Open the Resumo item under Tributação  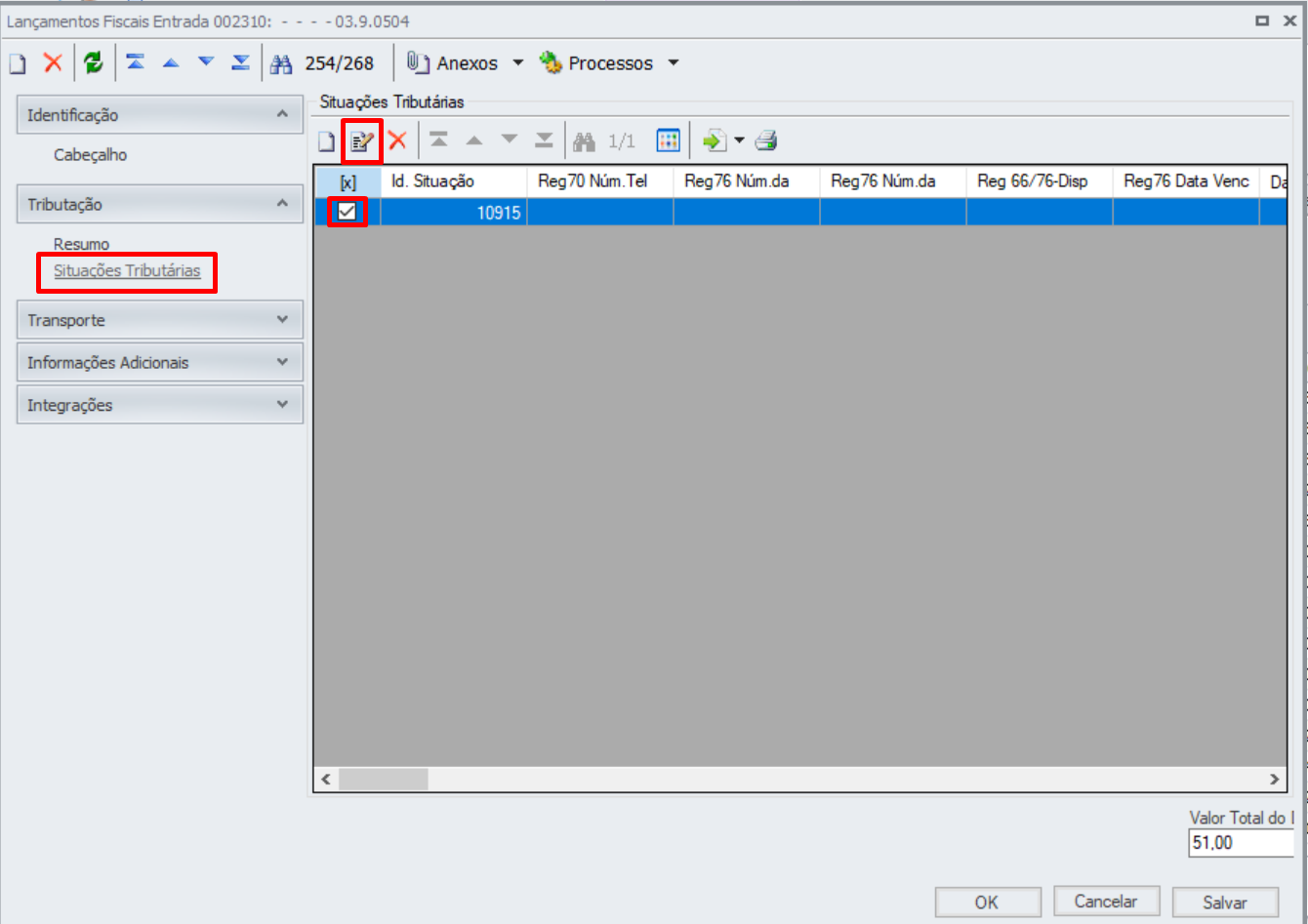(x=81, y=244)
